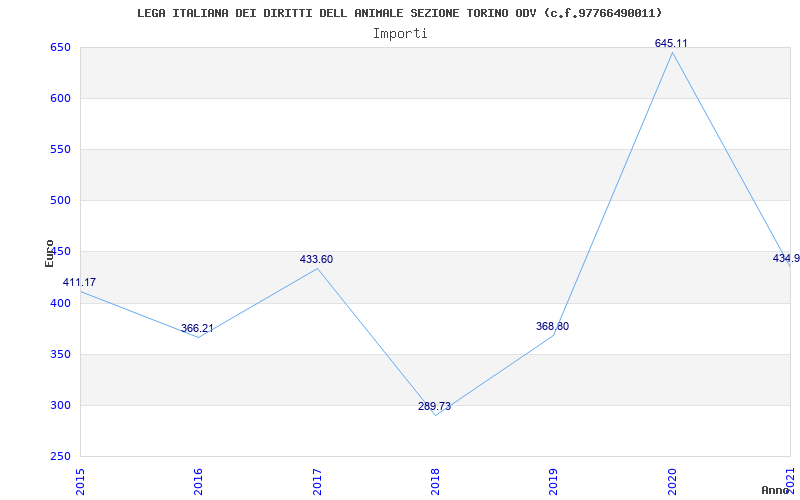This screenshot has width=800, height=500.
Task: Select the 2017 x-axis year label
Action: tap(317, 481)
